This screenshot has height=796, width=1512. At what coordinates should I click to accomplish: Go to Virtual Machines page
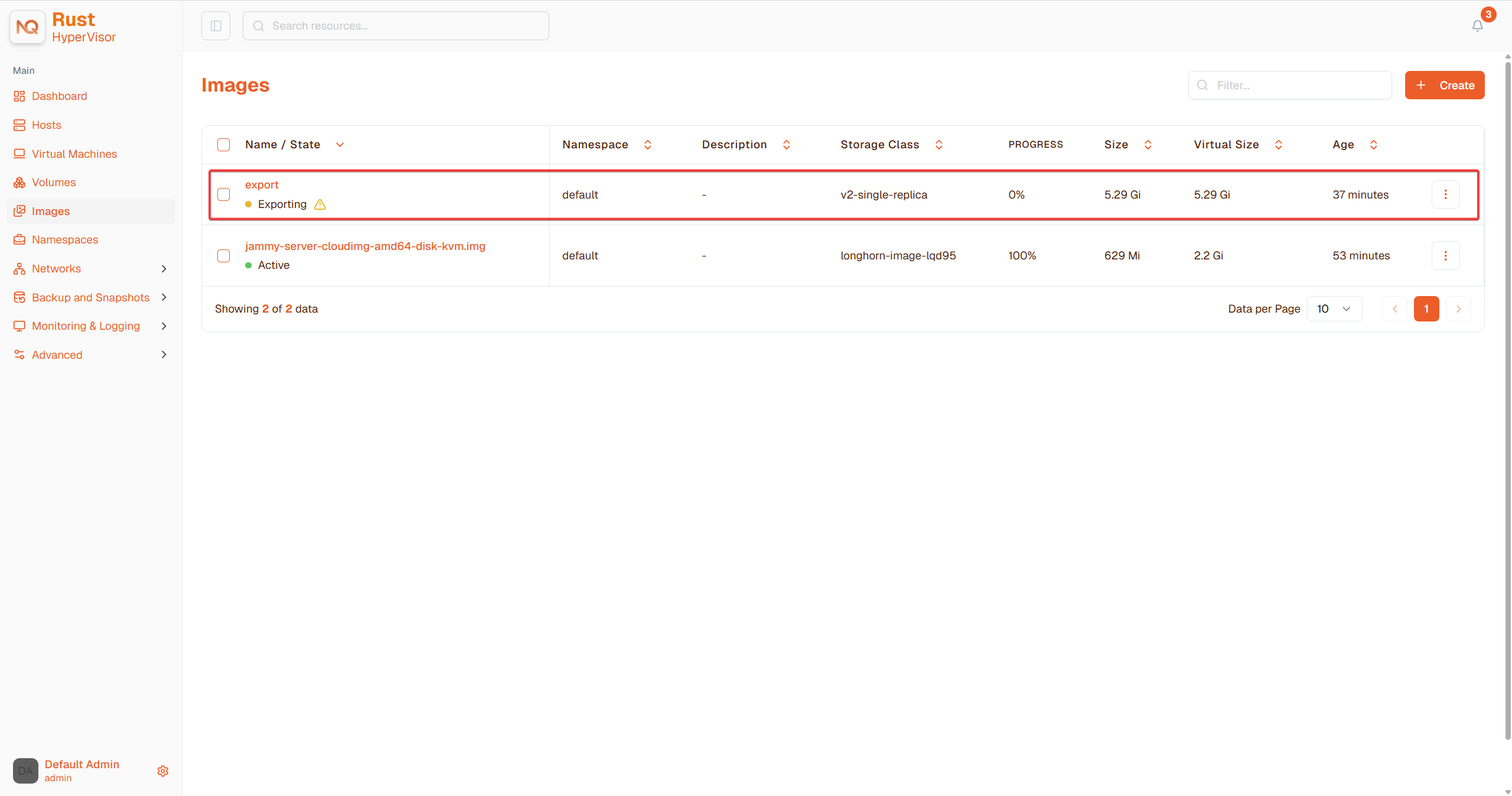click(x=91, y=154)
